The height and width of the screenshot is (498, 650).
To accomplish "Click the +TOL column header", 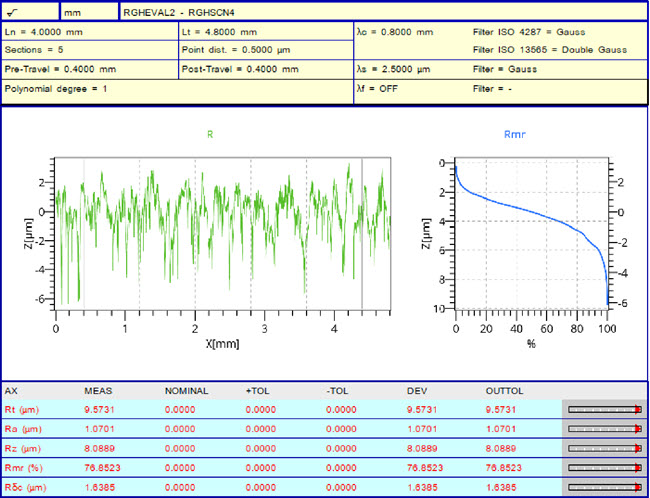I will [x=258, y=391].
